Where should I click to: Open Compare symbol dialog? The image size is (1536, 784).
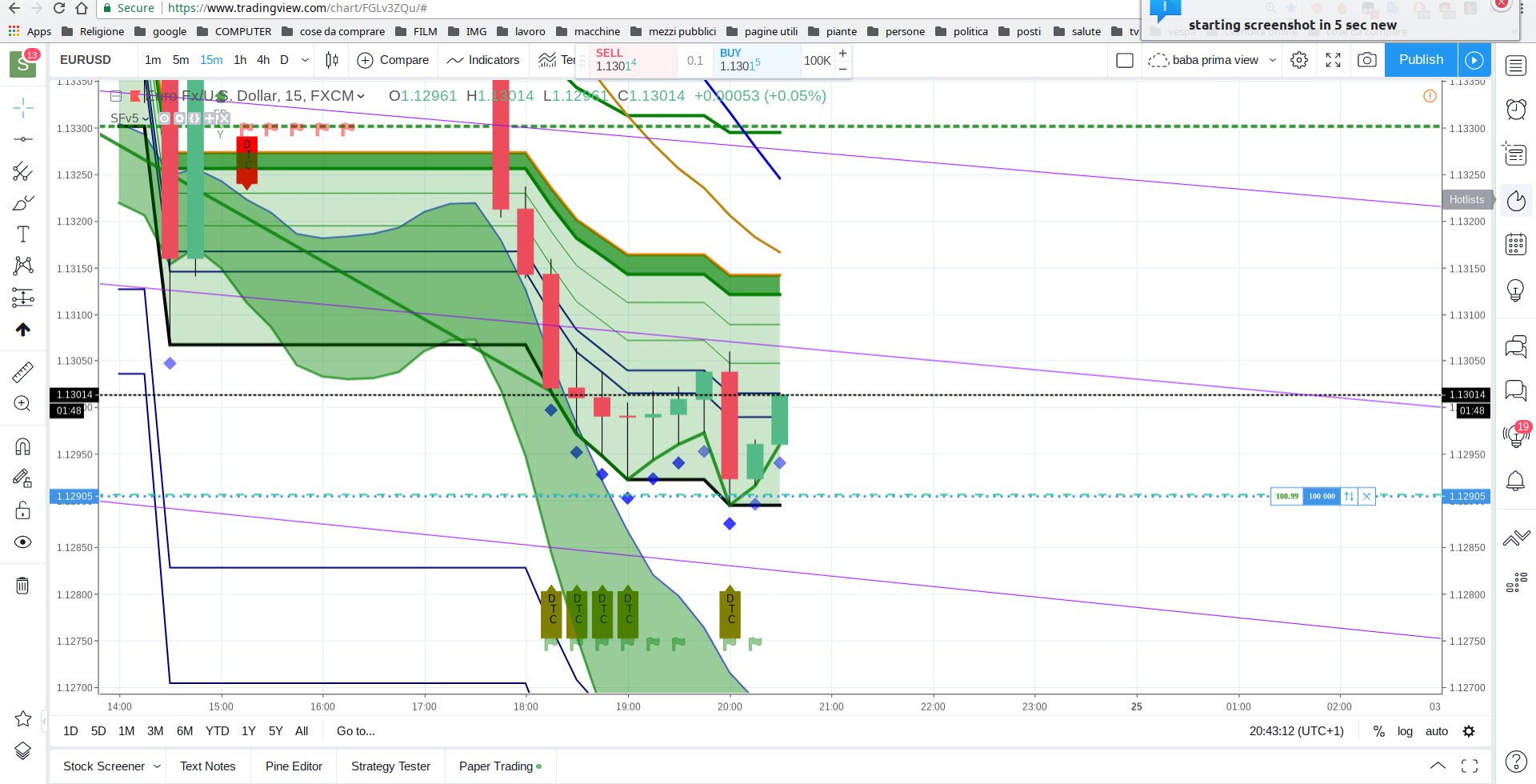[x=393, y=60]
